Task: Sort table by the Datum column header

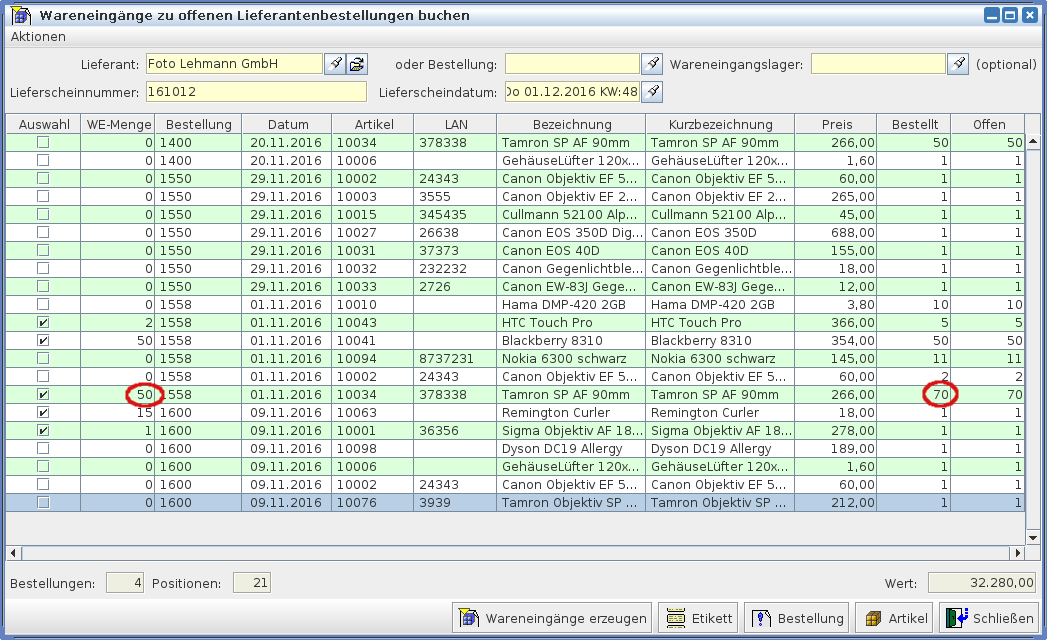Action: point(287,124)
